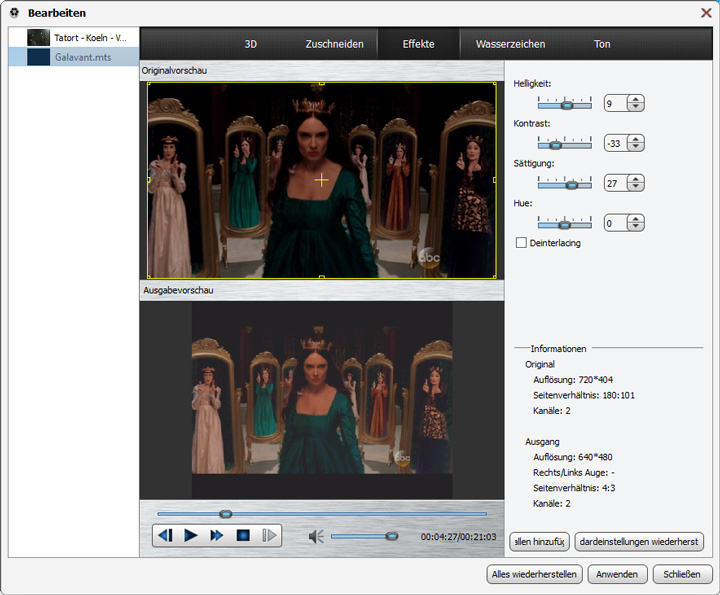
Task: Click the video seek bar handle
Action: [x=225, y=514]
